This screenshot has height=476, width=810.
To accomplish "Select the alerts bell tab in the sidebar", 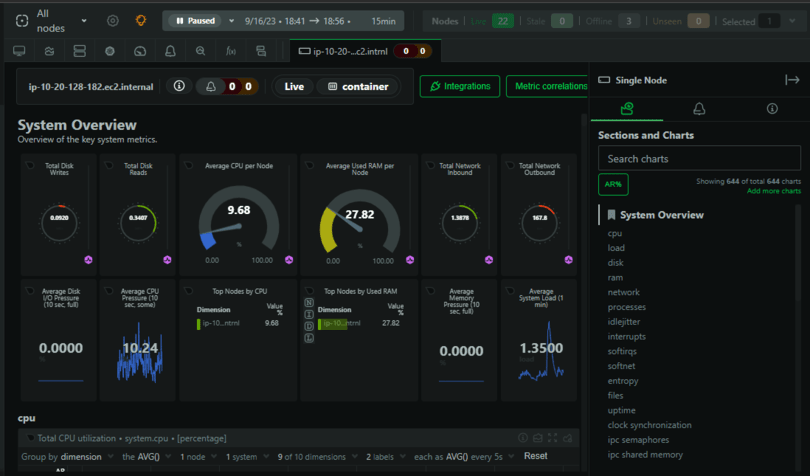I will pos(699,109).
